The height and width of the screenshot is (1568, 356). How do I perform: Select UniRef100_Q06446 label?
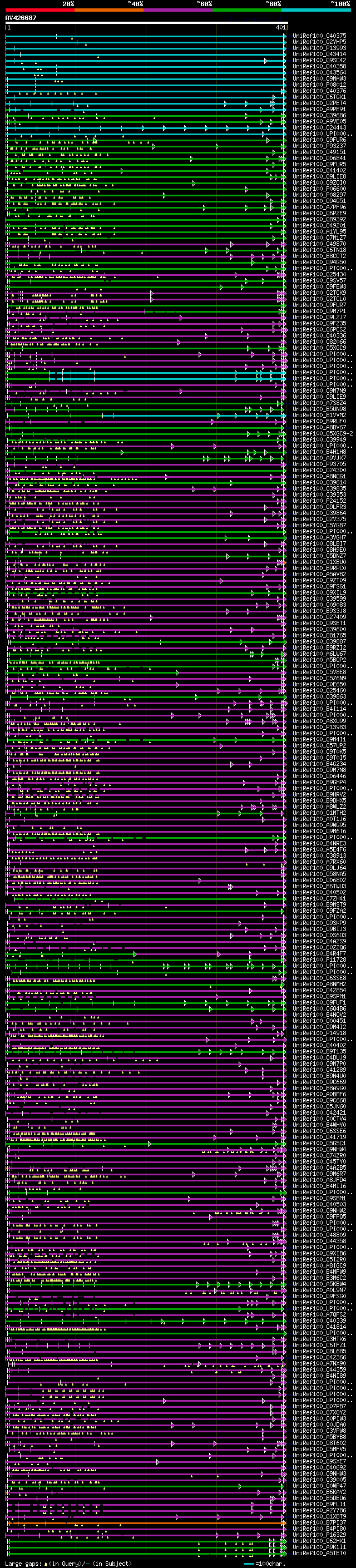click(319, 775)
